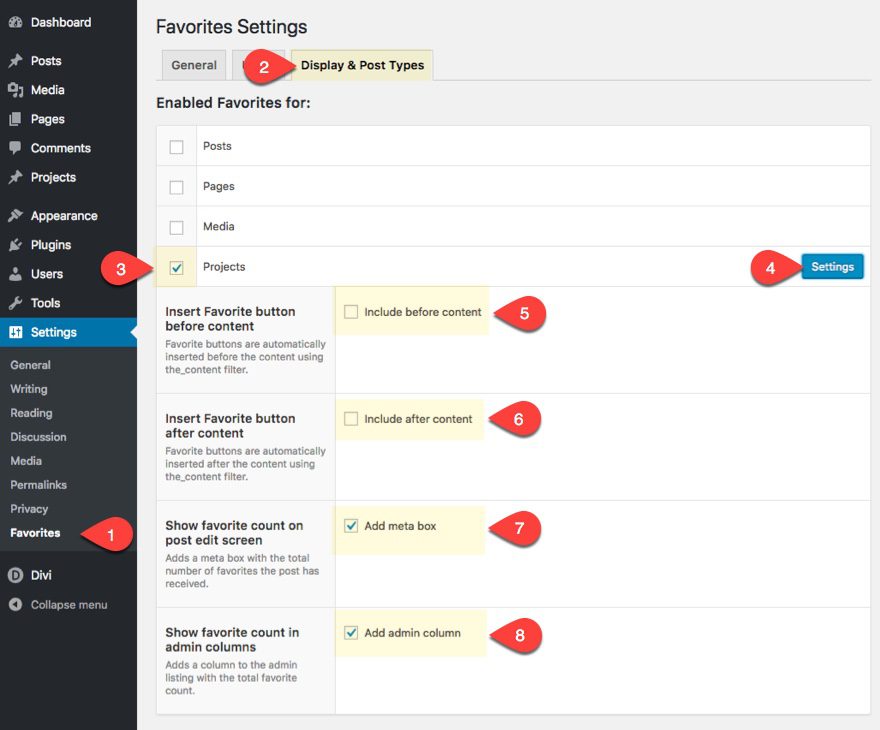Viewport: 880px width, 730px height.
Task: Open Privacy settings submenu link
Action: pyautogui.click(x=29, y=509)
